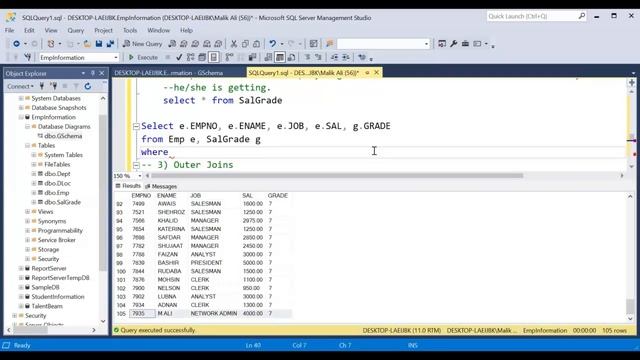Click the Find in Files icon

click(329, 44)
